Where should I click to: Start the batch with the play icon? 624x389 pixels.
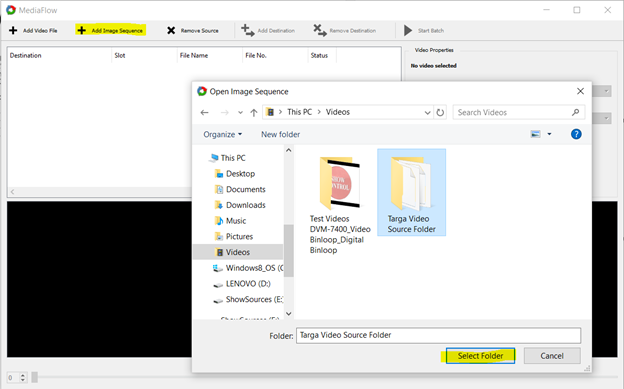click(x=408, y=30)
